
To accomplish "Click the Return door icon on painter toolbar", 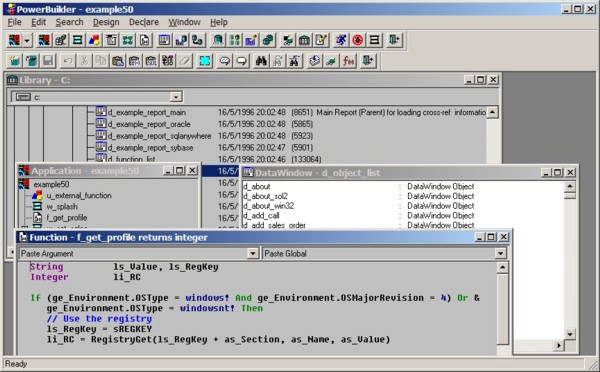I will (368, 61).
